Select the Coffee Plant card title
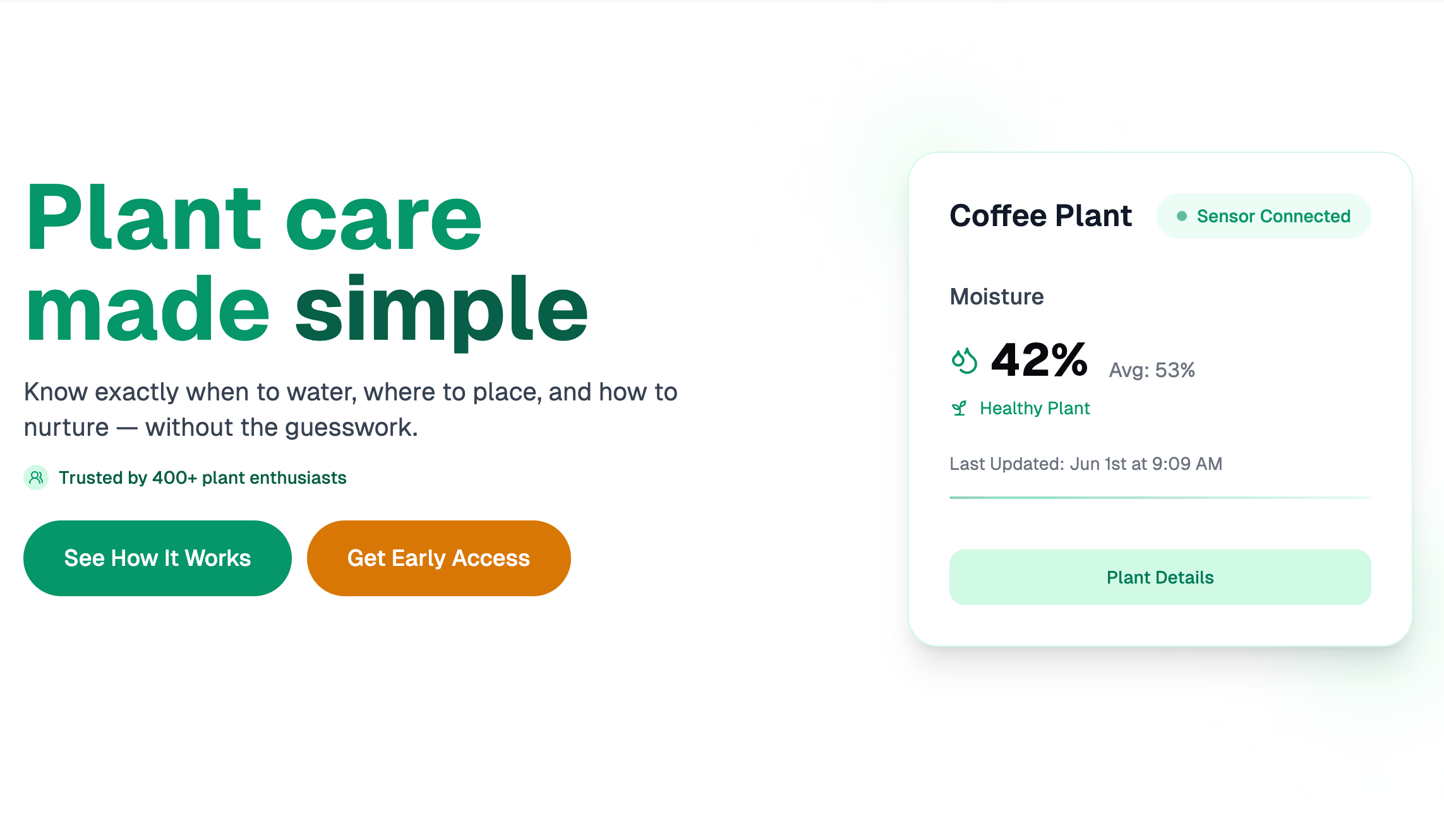 pyautogui.click(x=1040, y=216)
